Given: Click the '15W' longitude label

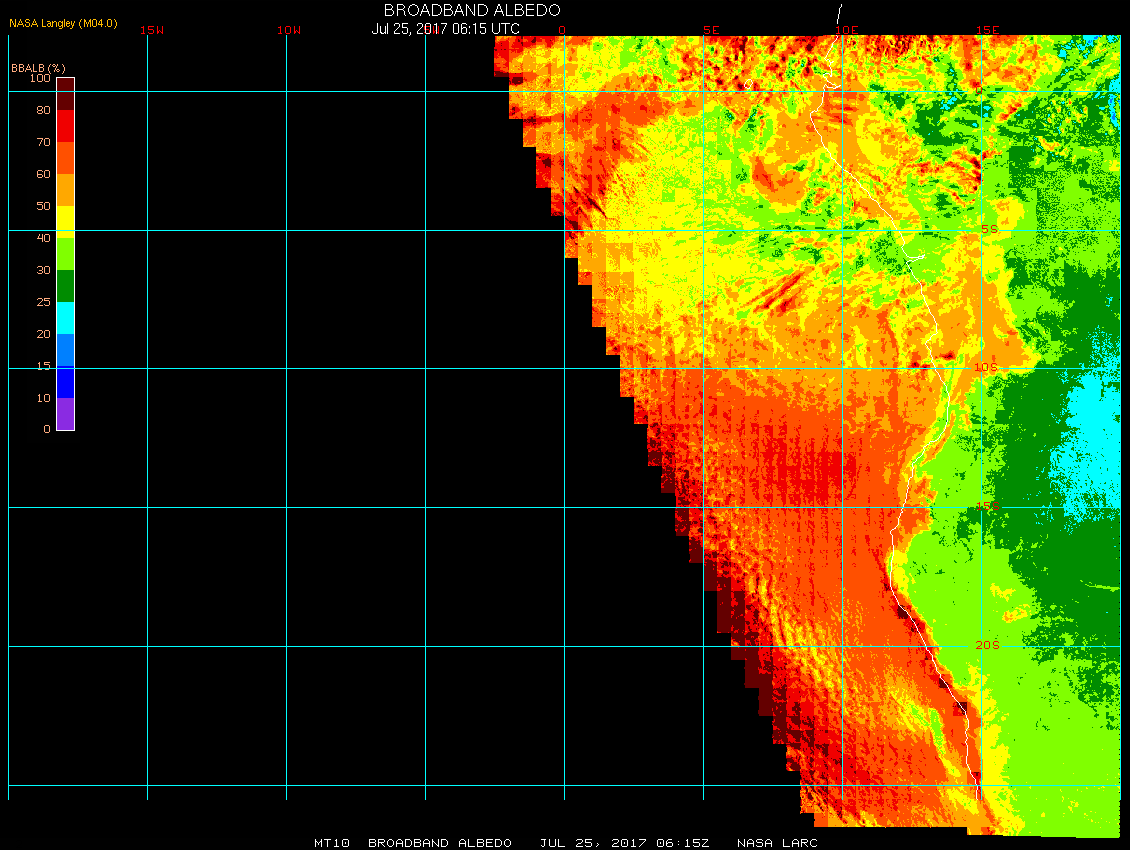Looking at the screenshot, I should pyautogui.click(x=151, y=30).
